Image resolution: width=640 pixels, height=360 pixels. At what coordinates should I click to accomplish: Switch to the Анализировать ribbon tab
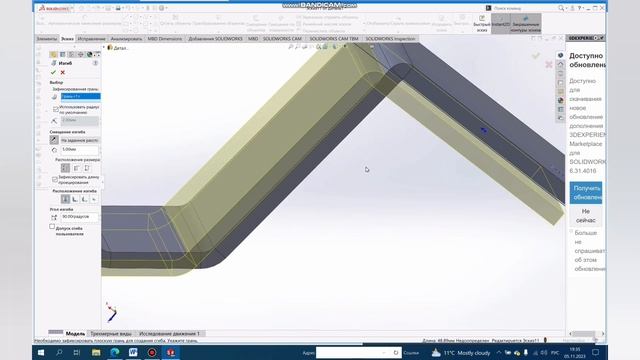click(126, 39)
